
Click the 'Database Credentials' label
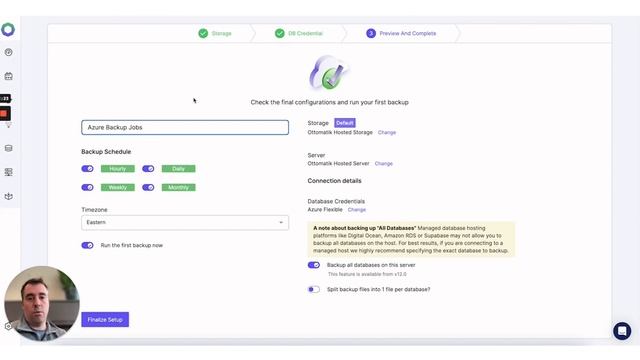click(336, 201)
